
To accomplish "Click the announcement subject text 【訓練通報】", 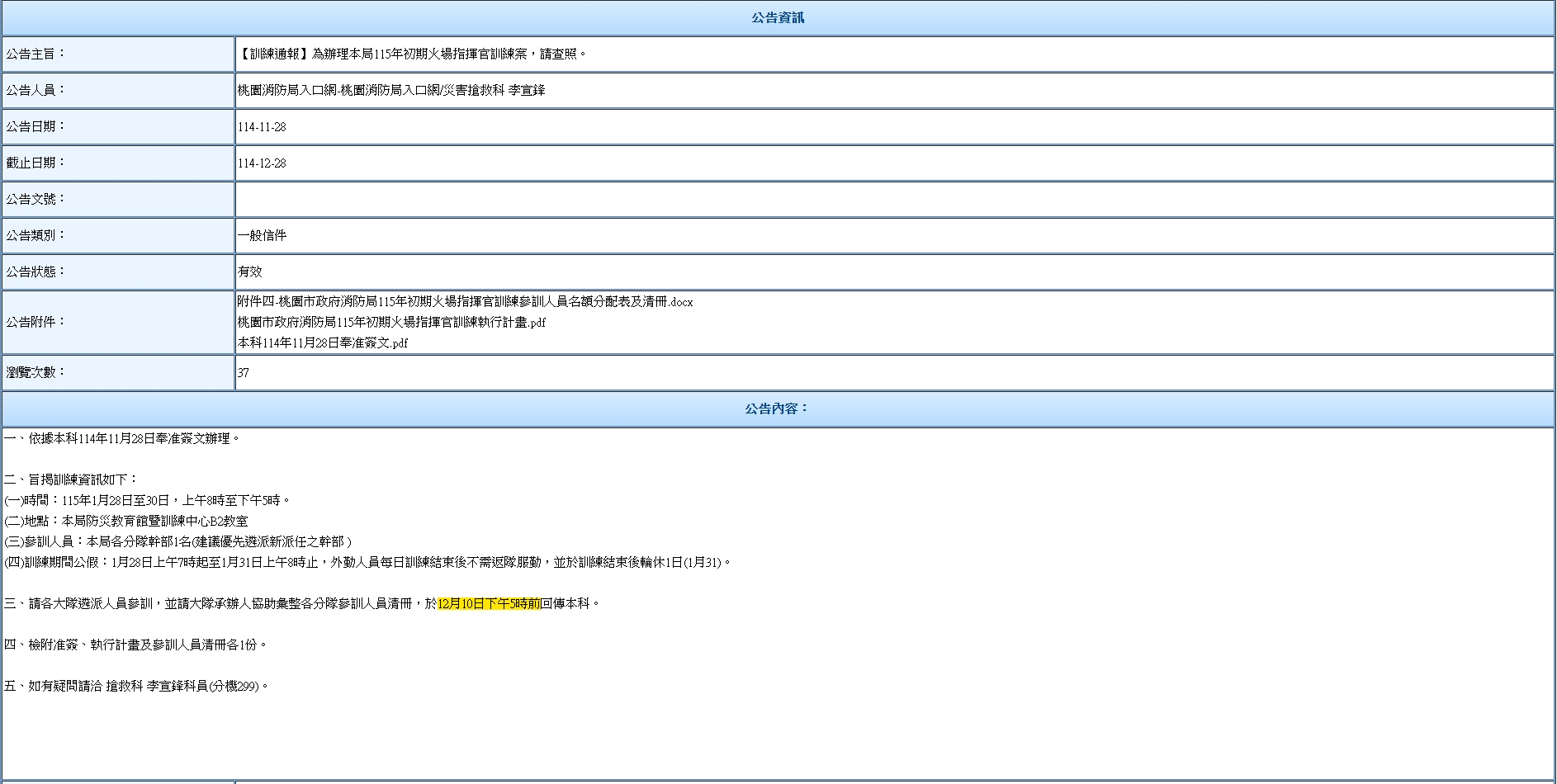I will click(x=412, y=54).
